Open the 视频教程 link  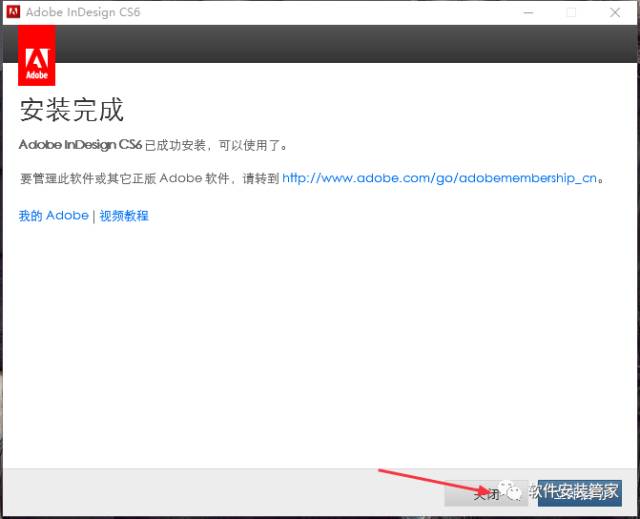[x=124, y=216]
